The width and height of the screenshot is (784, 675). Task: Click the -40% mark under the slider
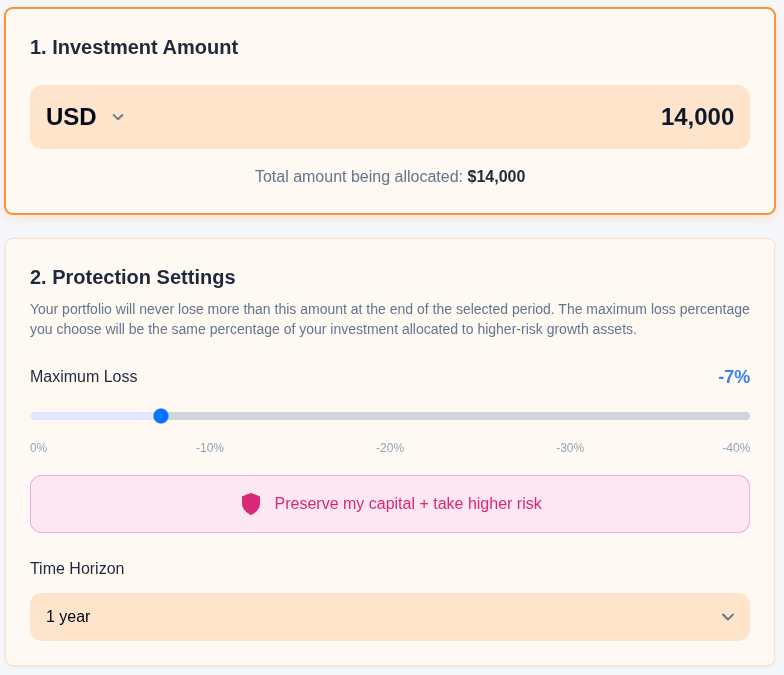pos(736,448)
